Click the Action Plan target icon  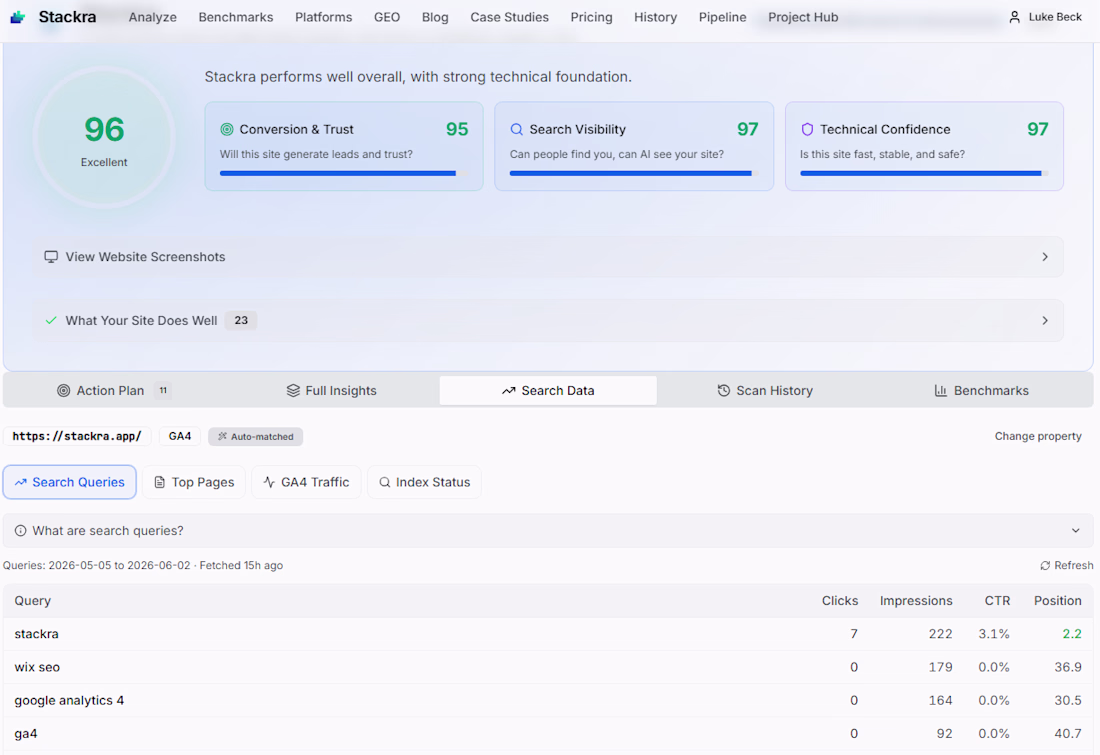[x=63, y=391]
